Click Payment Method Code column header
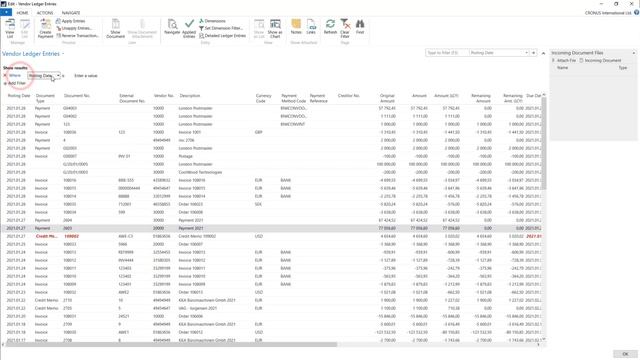The width and height of the screenshot is (640, 360). [x=293, y=98]
